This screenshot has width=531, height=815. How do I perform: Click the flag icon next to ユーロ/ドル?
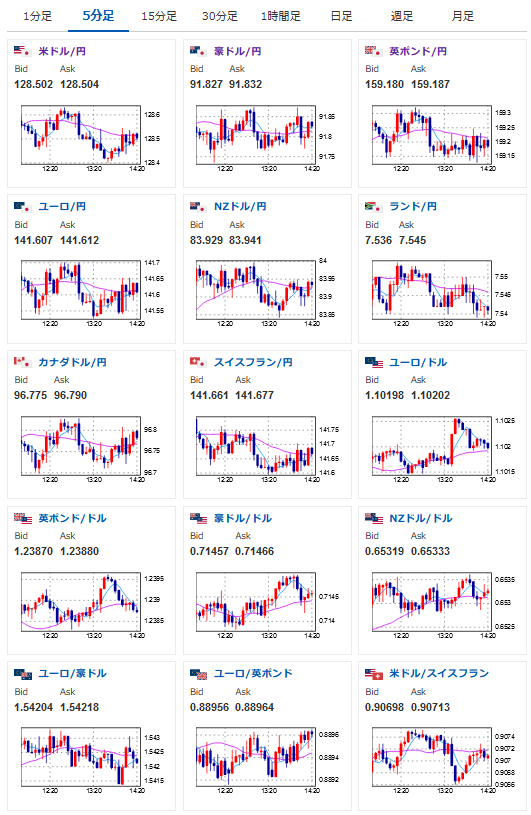click(x=374, y=362)
